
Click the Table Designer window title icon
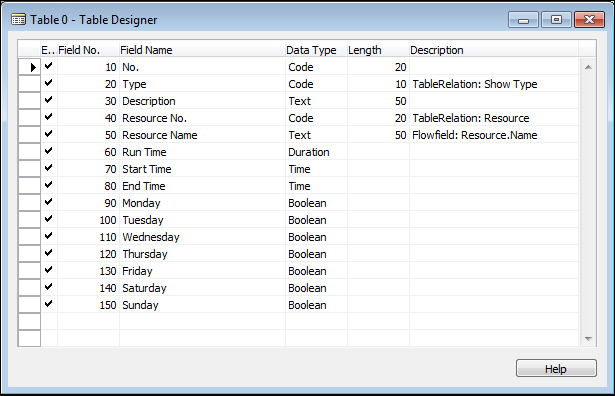click(x=18, y=19)
